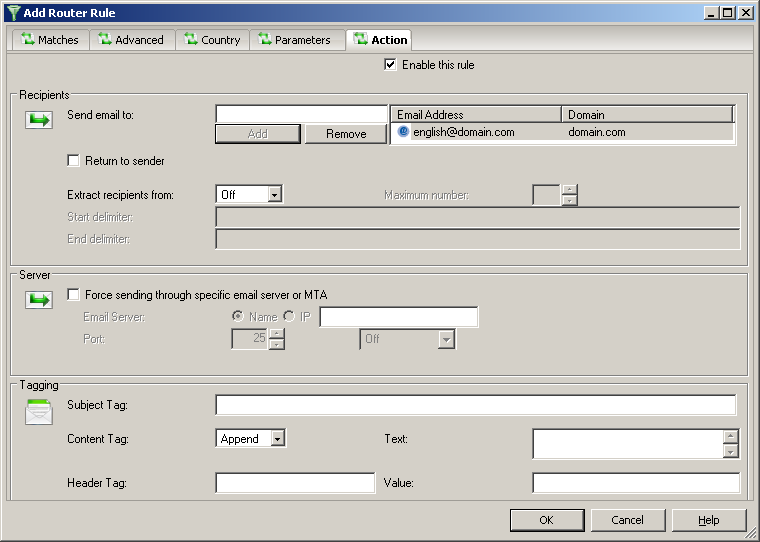Viewport: 760px width, 542px height.
Task: Click the blue icon beside english@domain.com
Action: (403, 132)
